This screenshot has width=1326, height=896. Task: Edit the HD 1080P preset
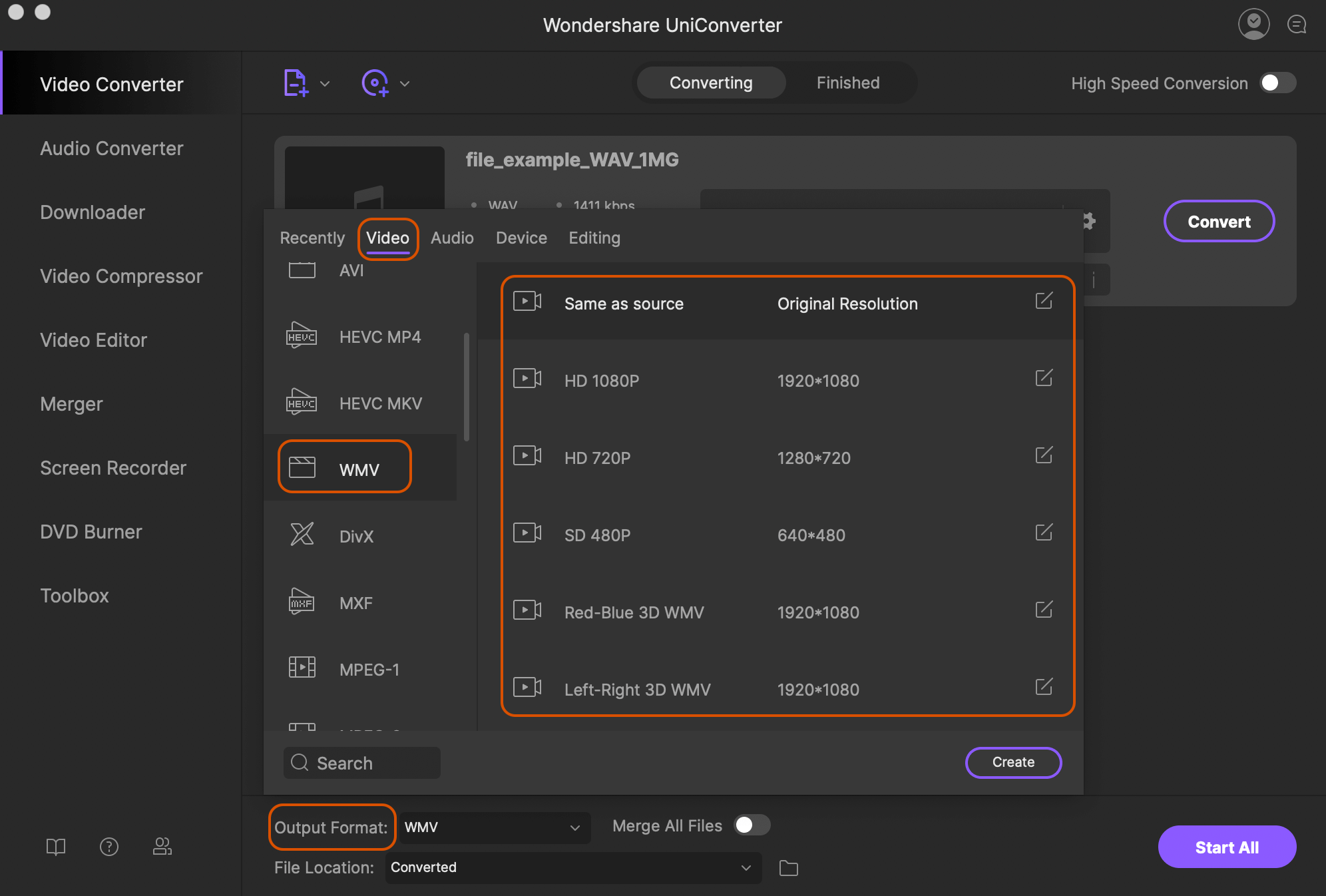point(1044,378)
